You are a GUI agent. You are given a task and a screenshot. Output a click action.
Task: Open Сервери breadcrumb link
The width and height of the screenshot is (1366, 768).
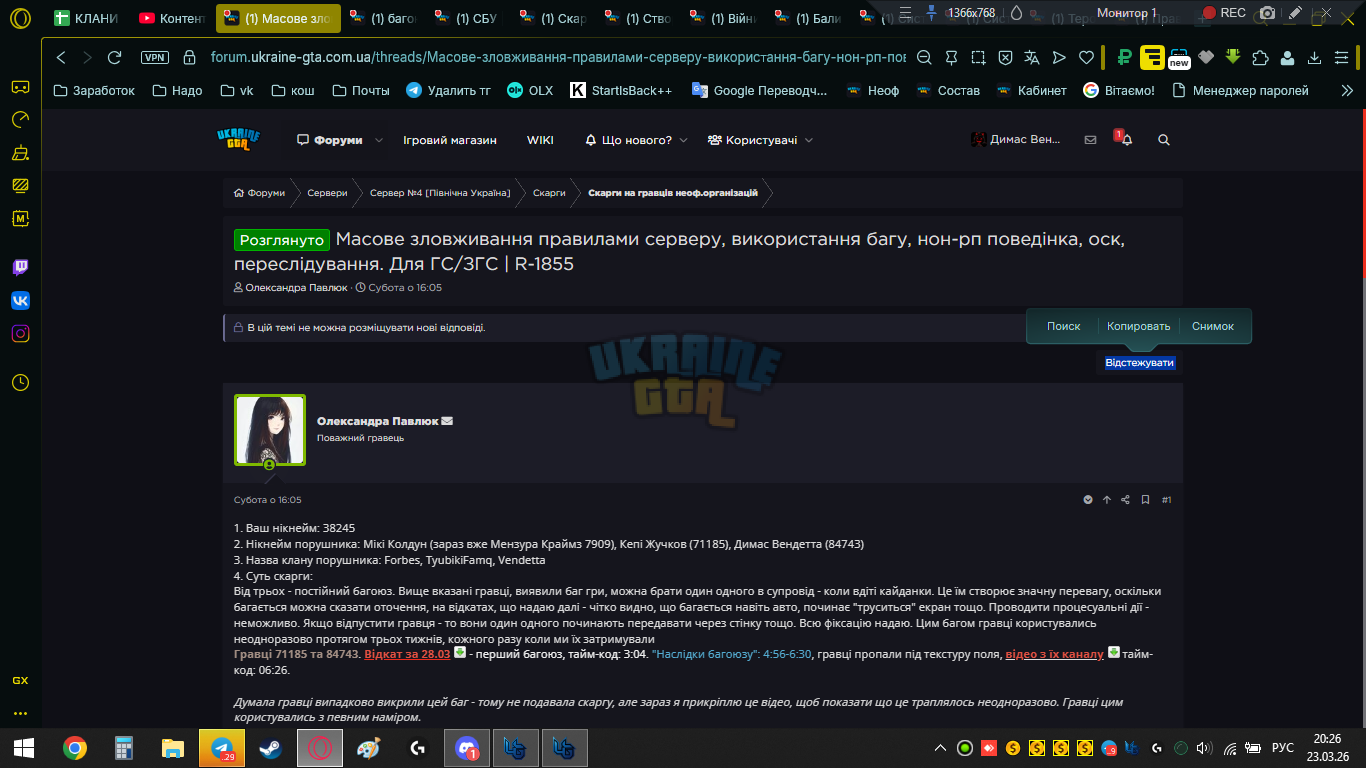tap(327, 192)
